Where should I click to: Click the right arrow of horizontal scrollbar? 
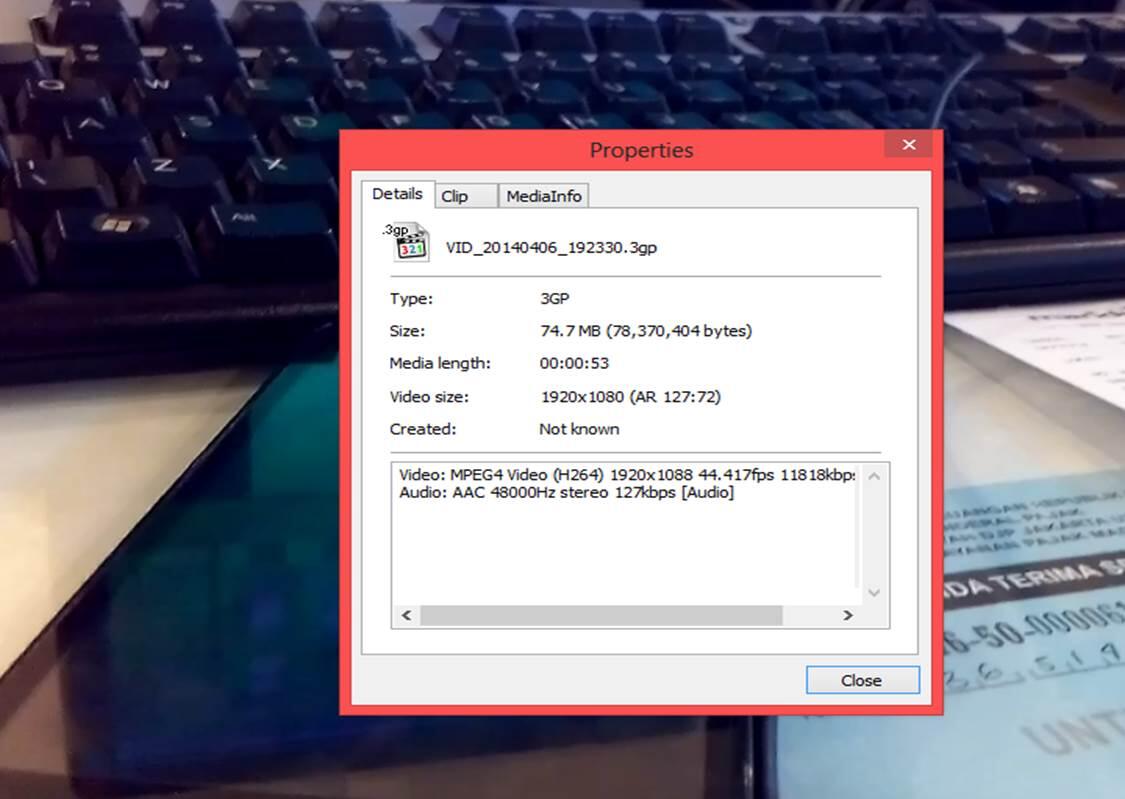pos(848,616)
